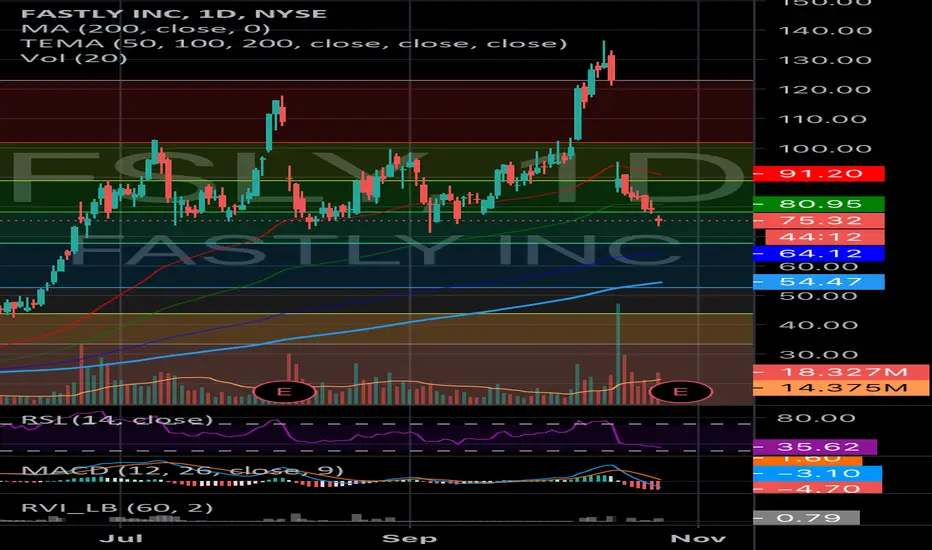Click the blue 64.12 price label

818,254
